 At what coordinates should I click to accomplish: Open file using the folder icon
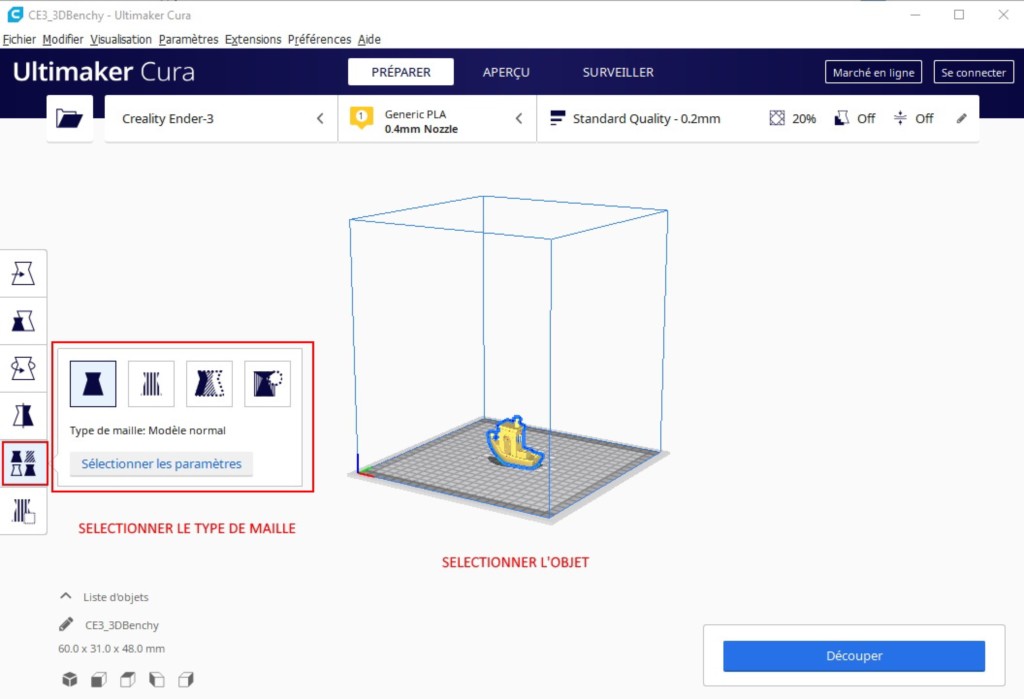coord(69,118)
